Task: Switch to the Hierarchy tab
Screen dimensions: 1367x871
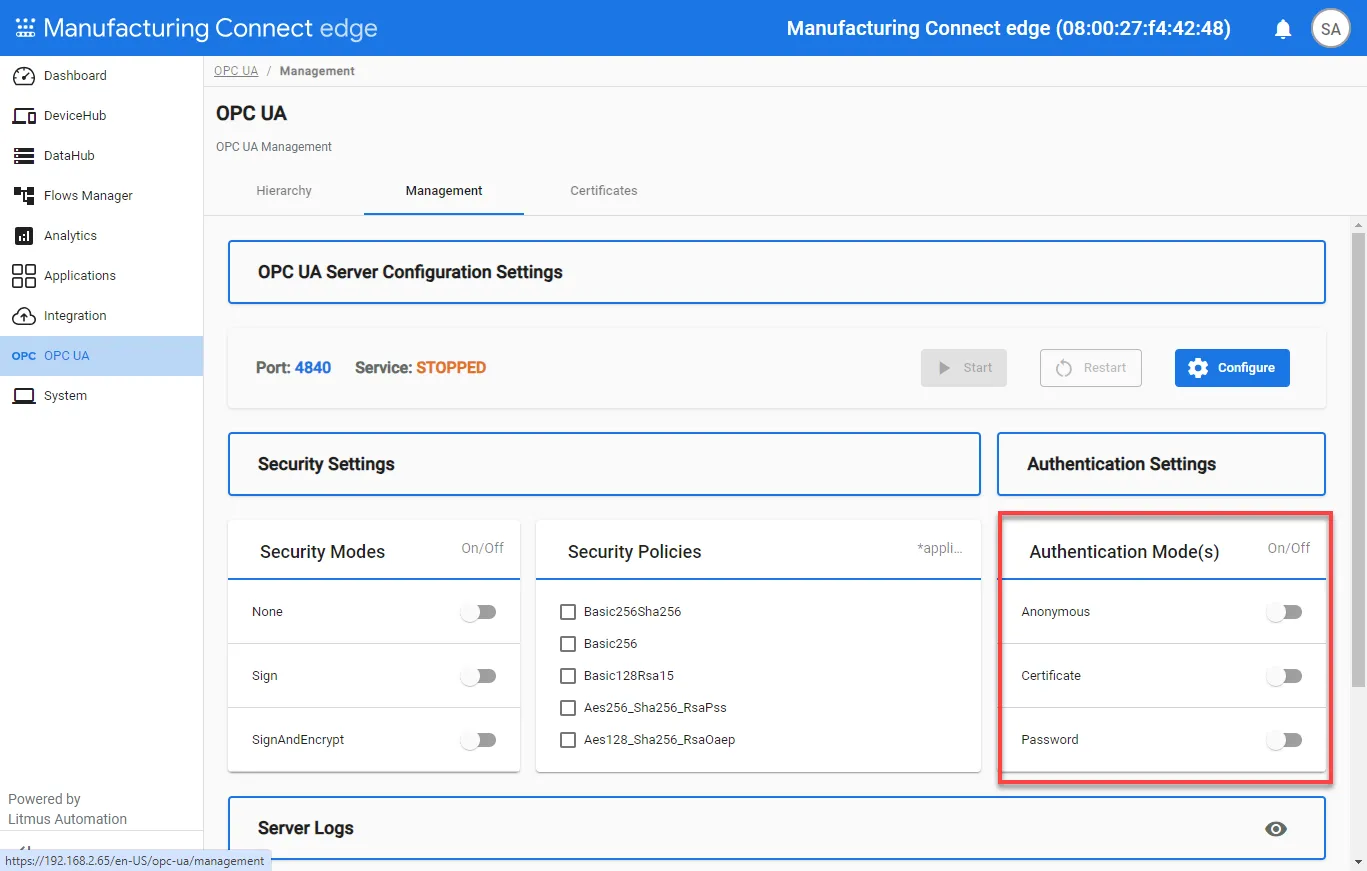Action: point(284,191)
